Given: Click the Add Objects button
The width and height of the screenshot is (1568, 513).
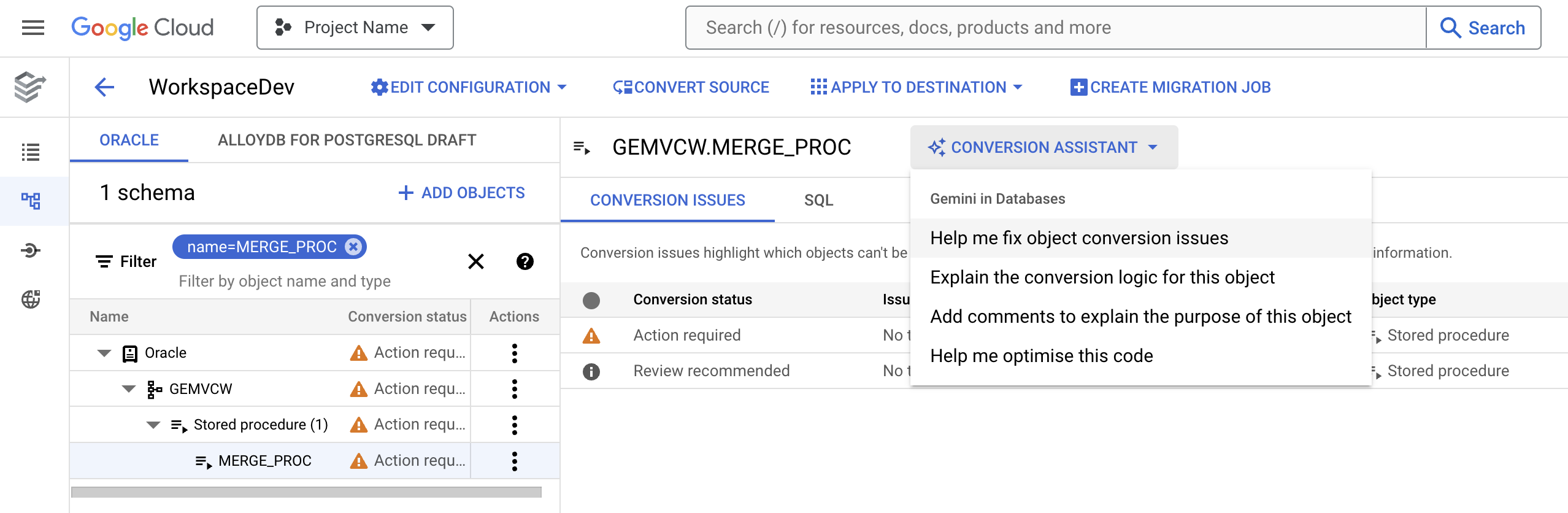Looking at the screenshot, I should (461, 193).
